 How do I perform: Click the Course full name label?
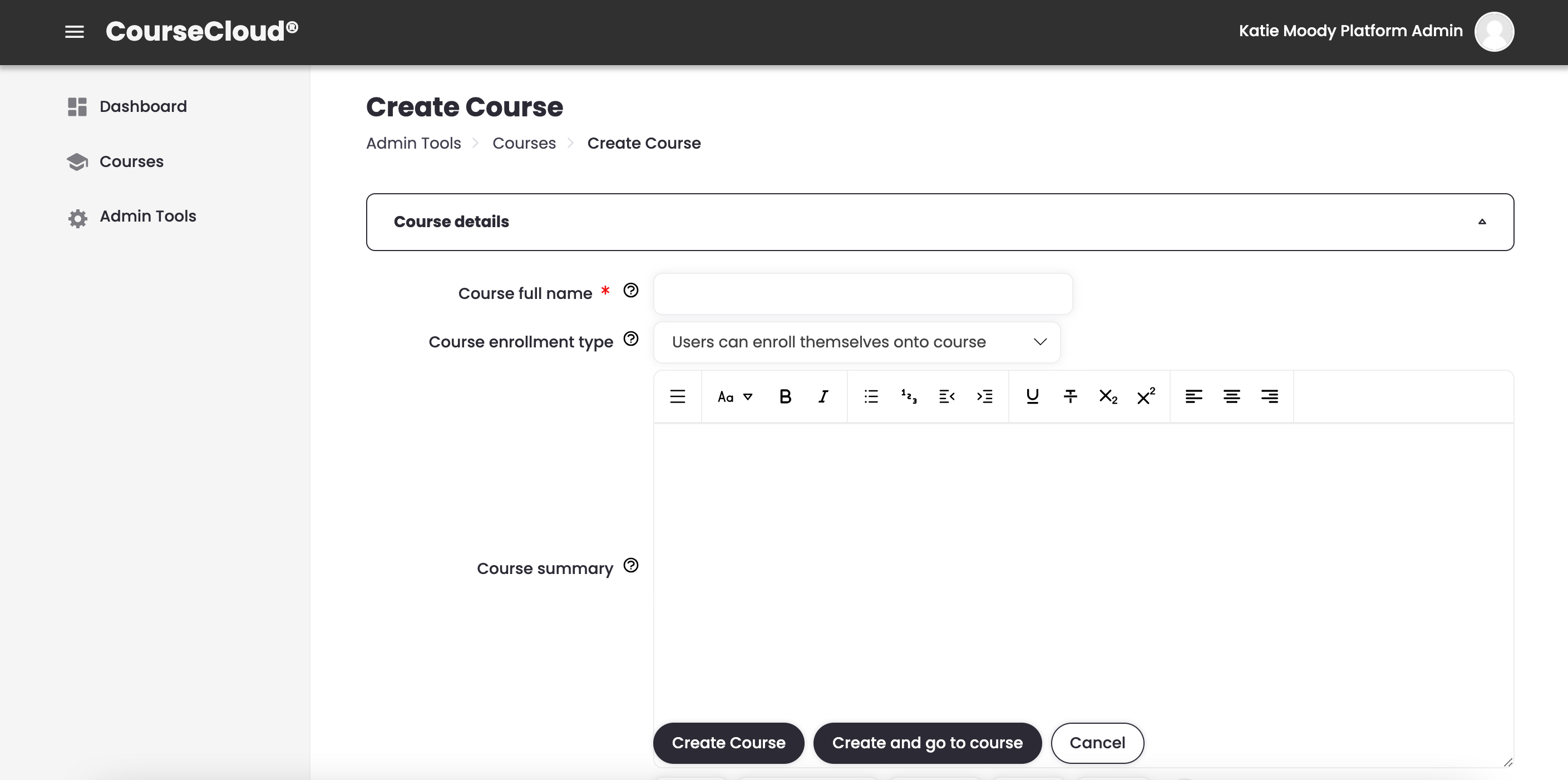pyautogui.click(x=525, y=293)
